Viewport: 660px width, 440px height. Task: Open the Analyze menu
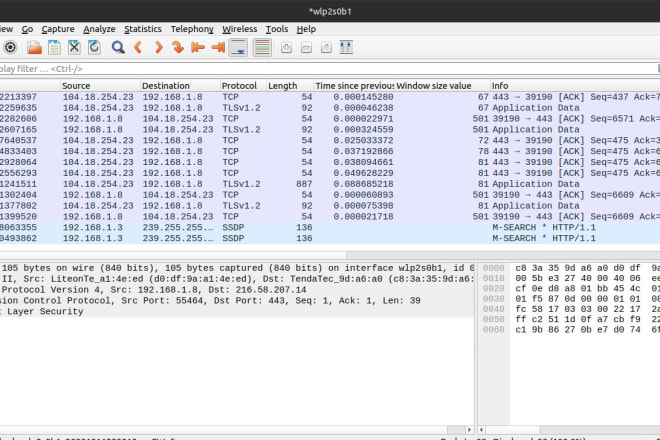(99, 29)
